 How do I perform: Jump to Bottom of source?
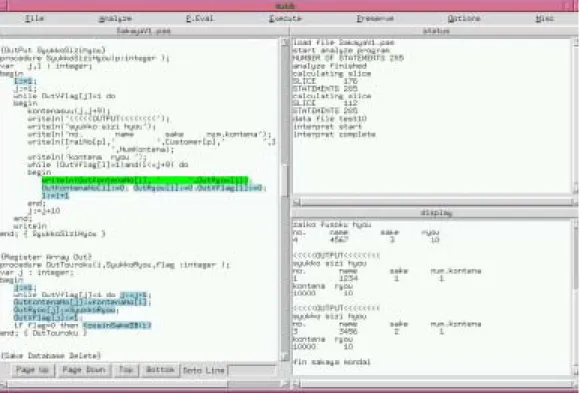point(160,370)
